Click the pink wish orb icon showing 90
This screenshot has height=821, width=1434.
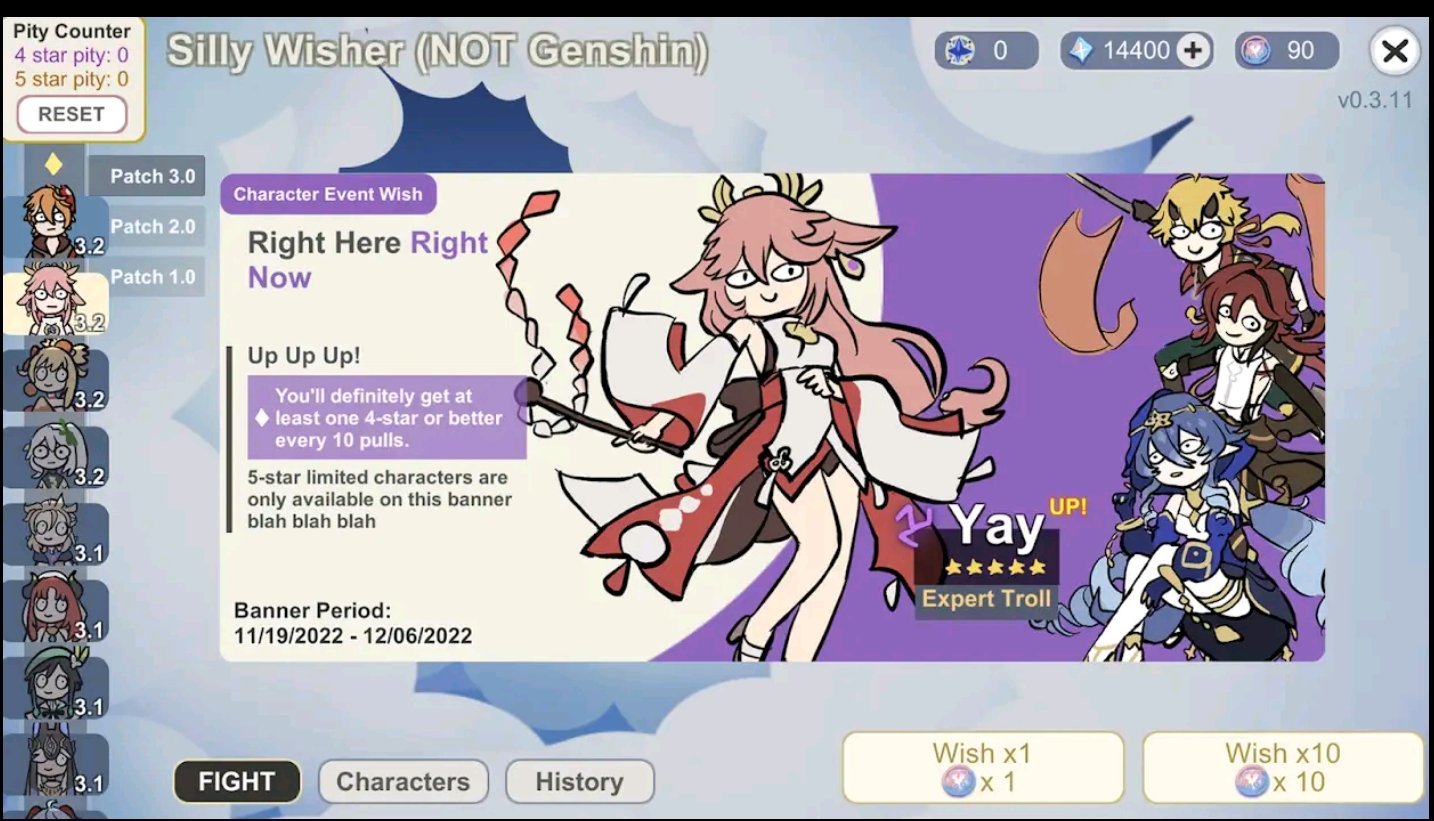tap(1256, 51)
